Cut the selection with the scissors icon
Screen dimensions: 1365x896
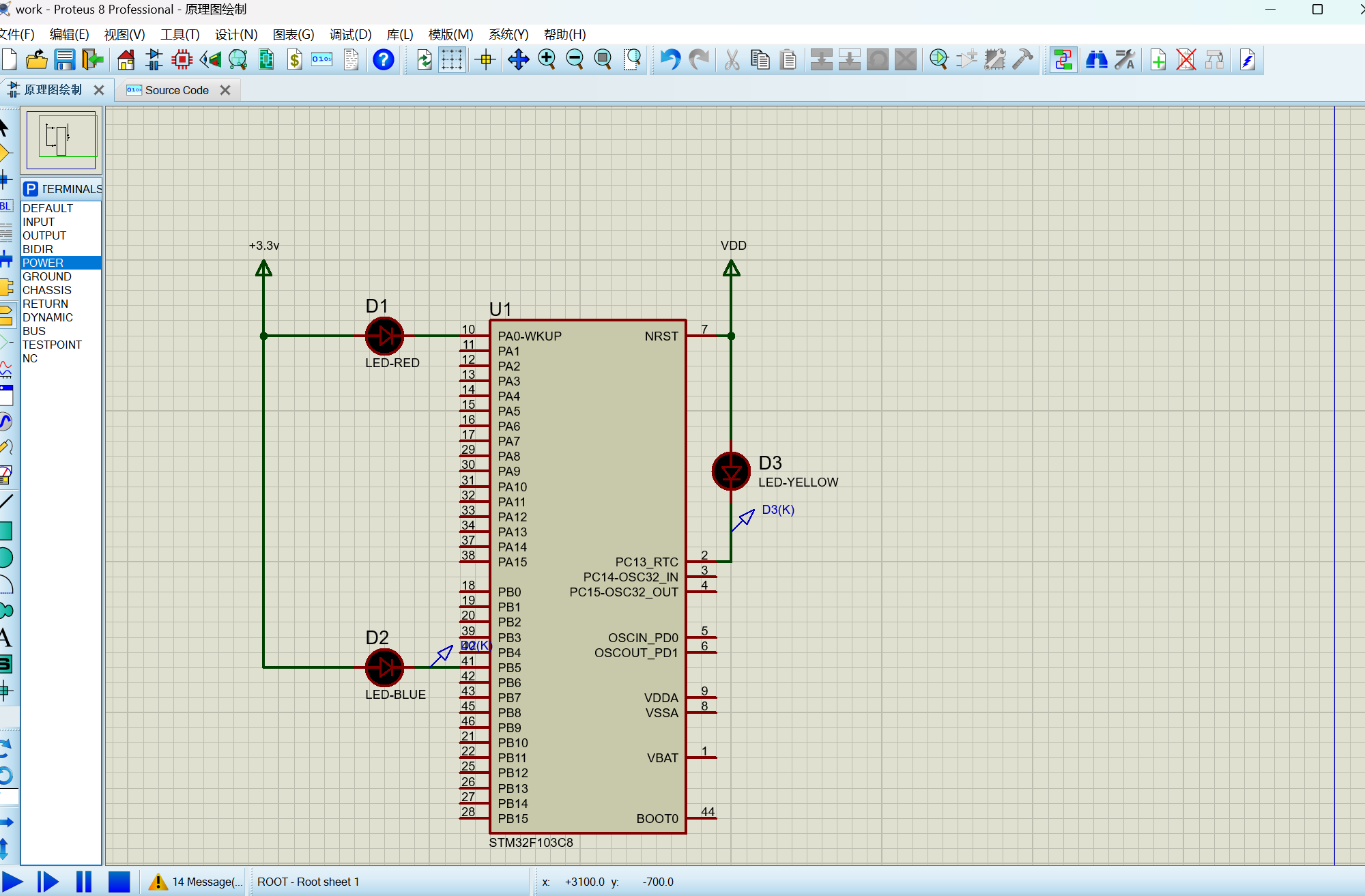732,60
